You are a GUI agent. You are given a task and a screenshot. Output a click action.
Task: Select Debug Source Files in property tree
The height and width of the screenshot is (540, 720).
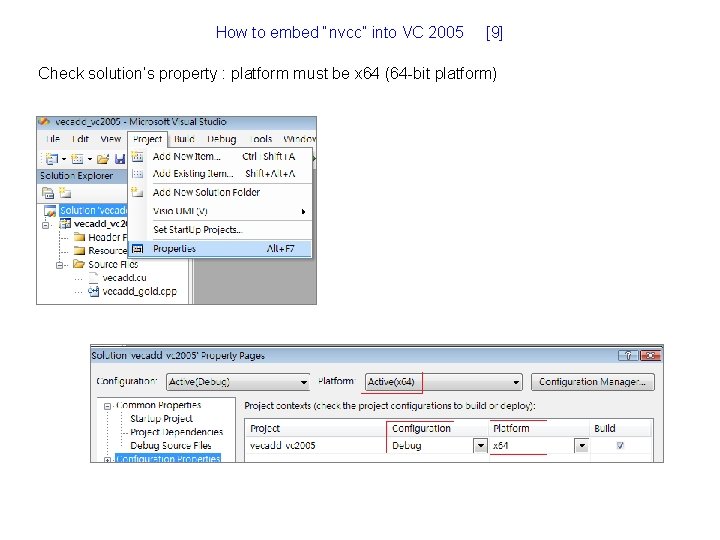click(170, 445)
